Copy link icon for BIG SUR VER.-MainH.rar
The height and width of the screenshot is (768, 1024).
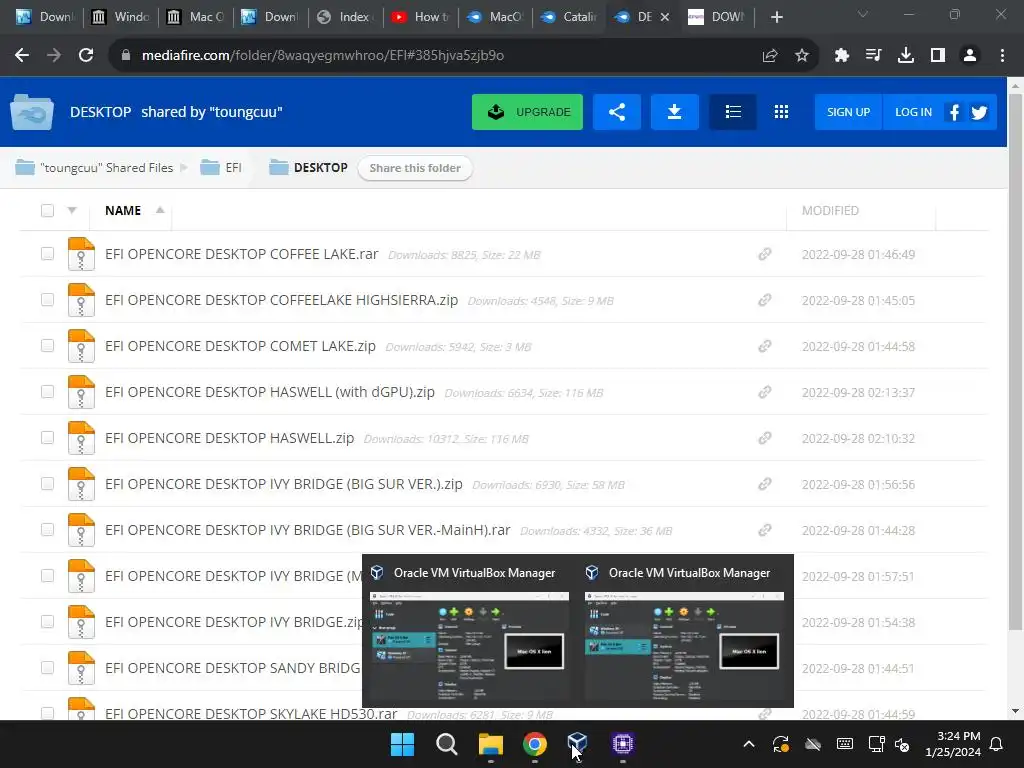pos(765,530)
